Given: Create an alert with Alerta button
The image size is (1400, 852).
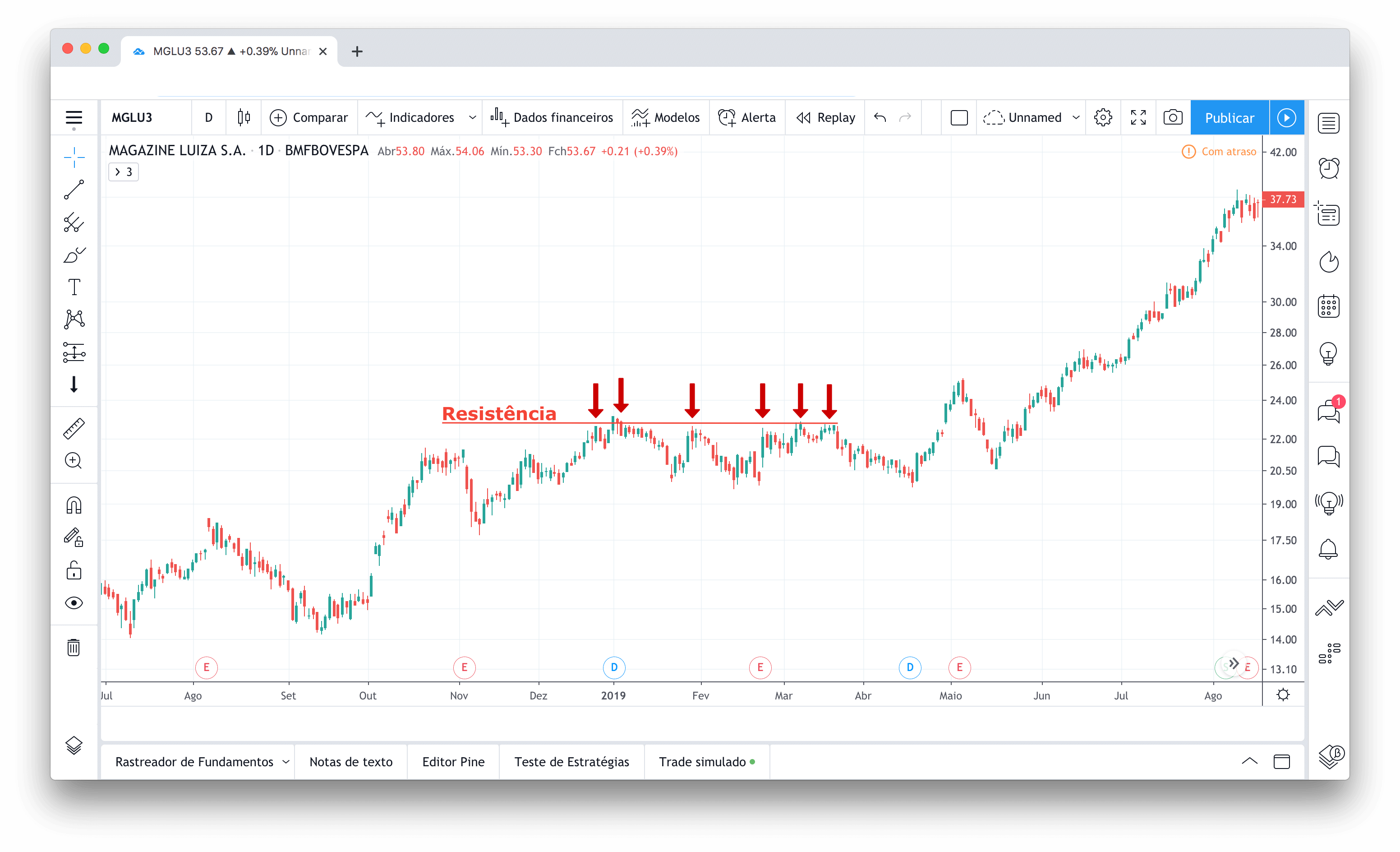Looking at the screenshot, I should point(747,118).
